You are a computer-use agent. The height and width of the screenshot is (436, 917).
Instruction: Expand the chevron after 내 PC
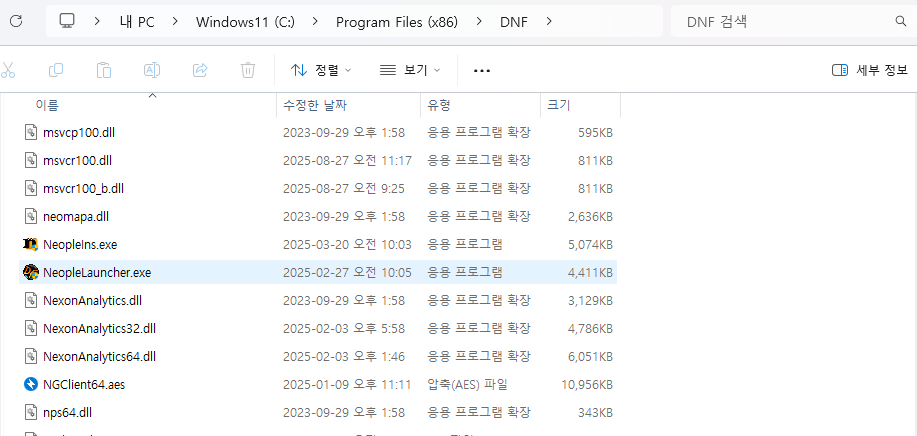pos(175,22)
